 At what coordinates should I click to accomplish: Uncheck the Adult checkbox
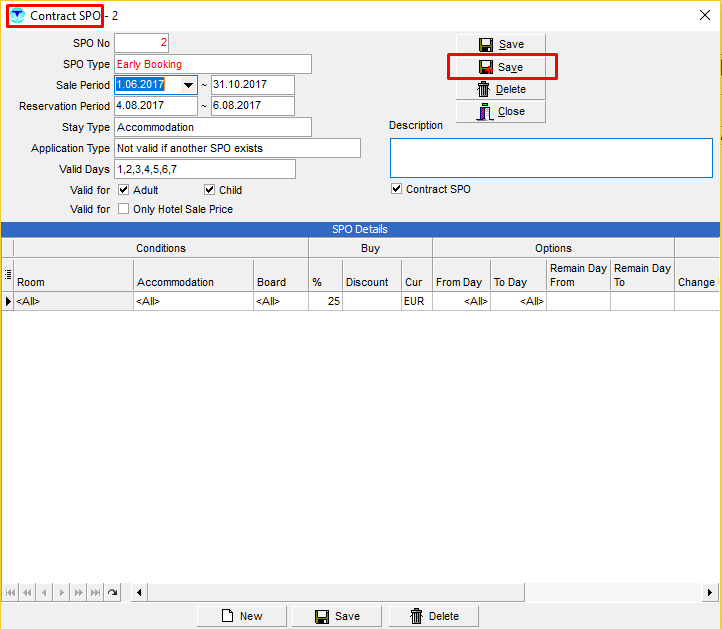click(124, 190)
